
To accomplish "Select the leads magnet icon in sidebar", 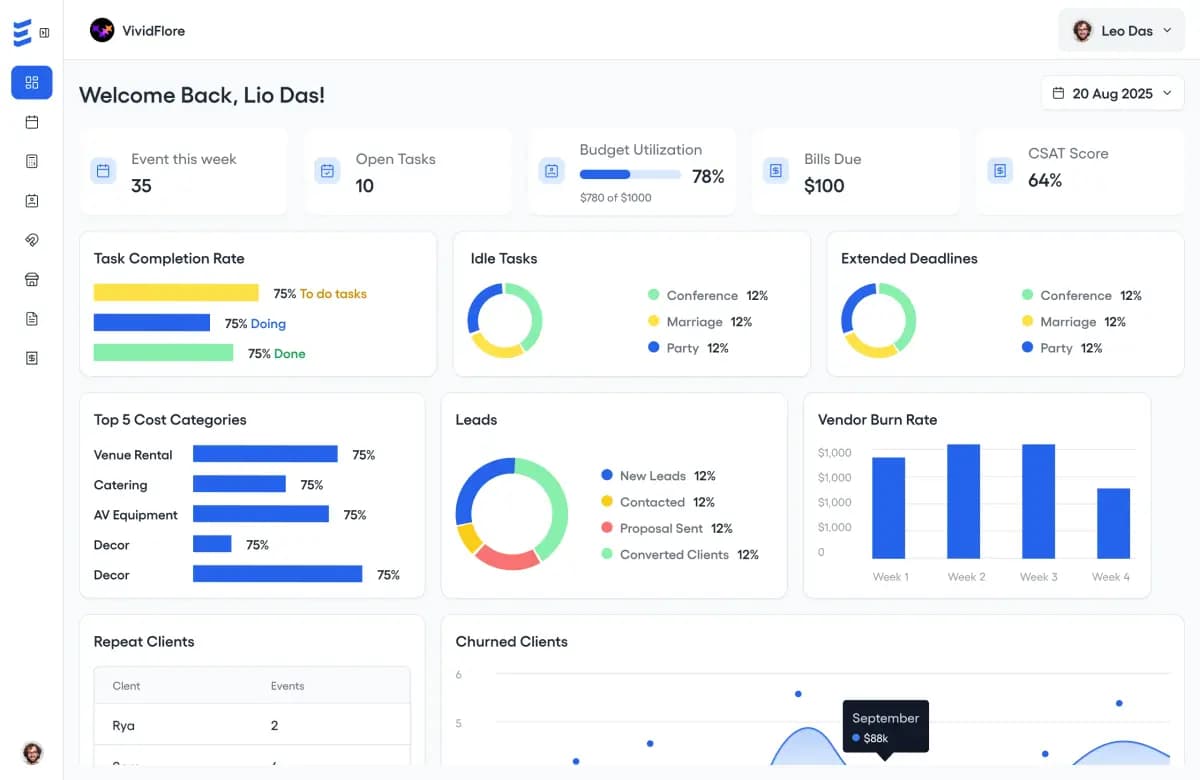I will [x=31, y=240].
